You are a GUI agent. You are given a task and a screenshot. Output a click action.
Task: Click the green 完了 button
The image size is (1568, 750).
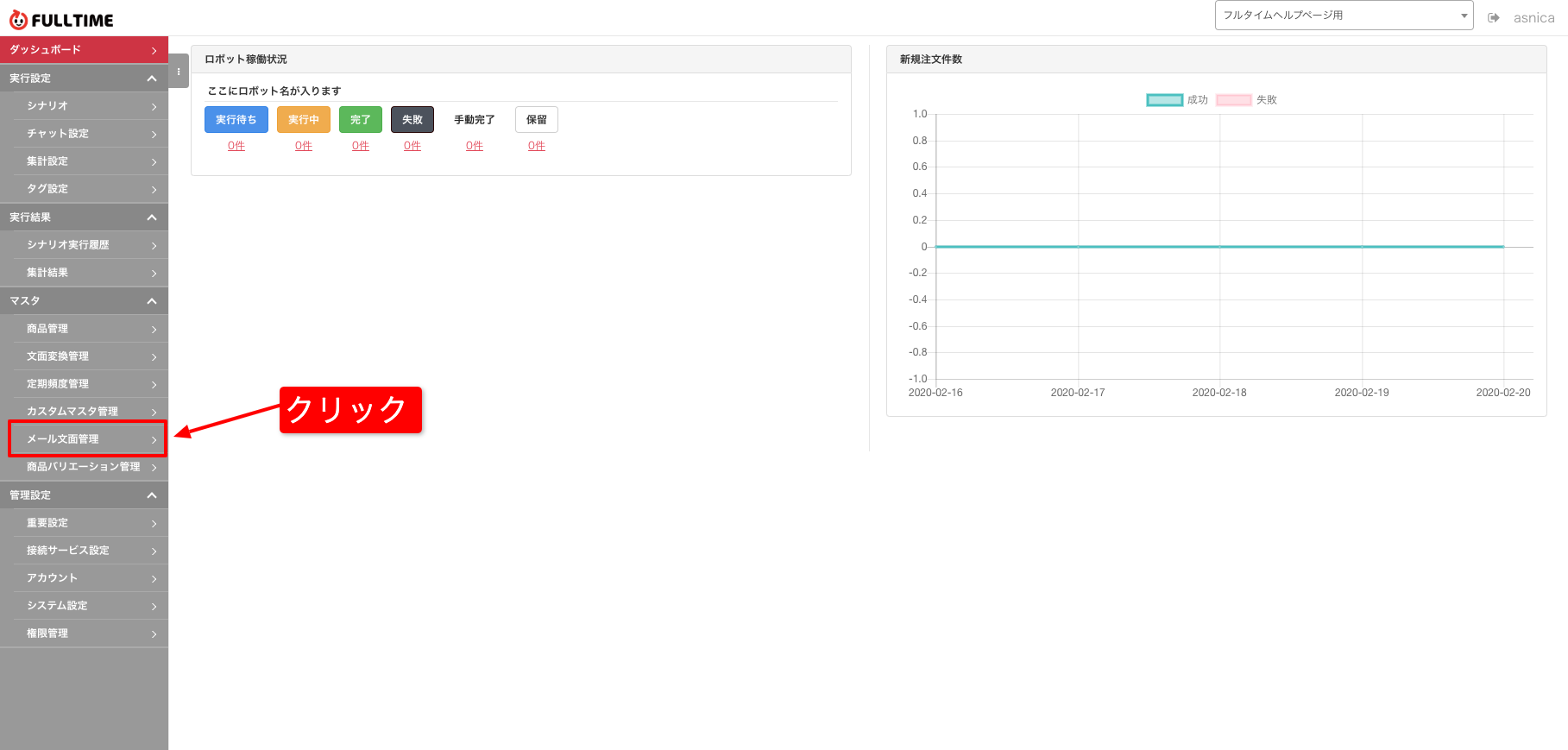click(x=361, y=120)
